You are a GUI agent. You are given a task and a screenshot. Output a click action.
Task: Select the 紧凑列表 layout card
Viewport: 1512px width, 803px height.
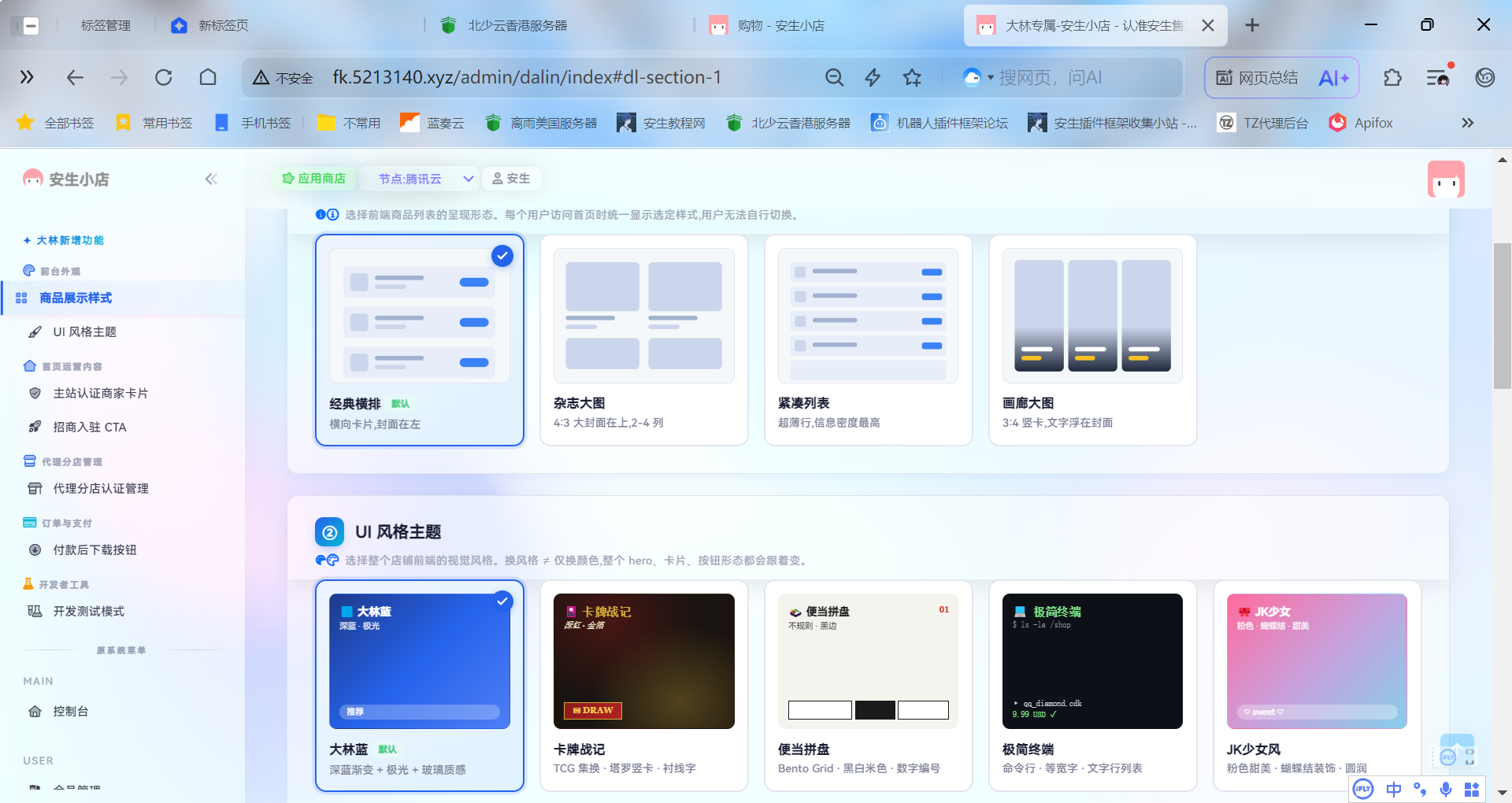tap(869, 340)
